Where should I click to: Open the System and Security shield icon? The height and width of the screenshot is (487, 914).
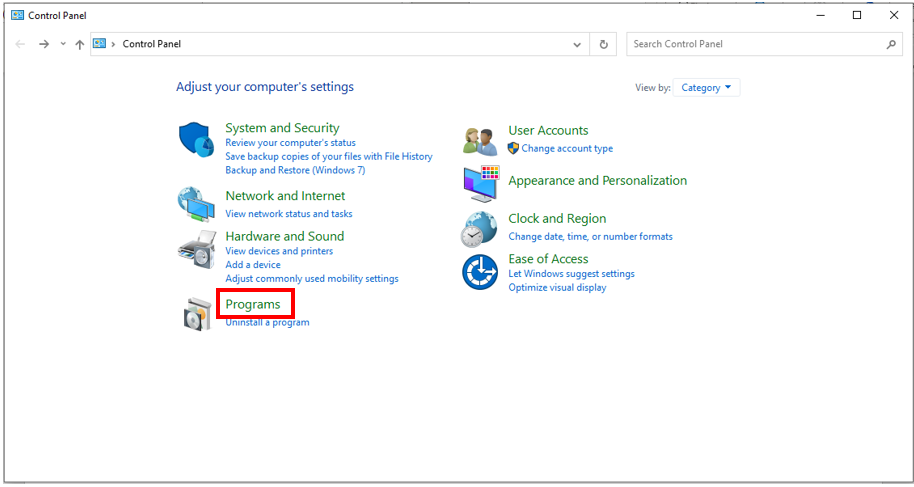tap(196, 140)
